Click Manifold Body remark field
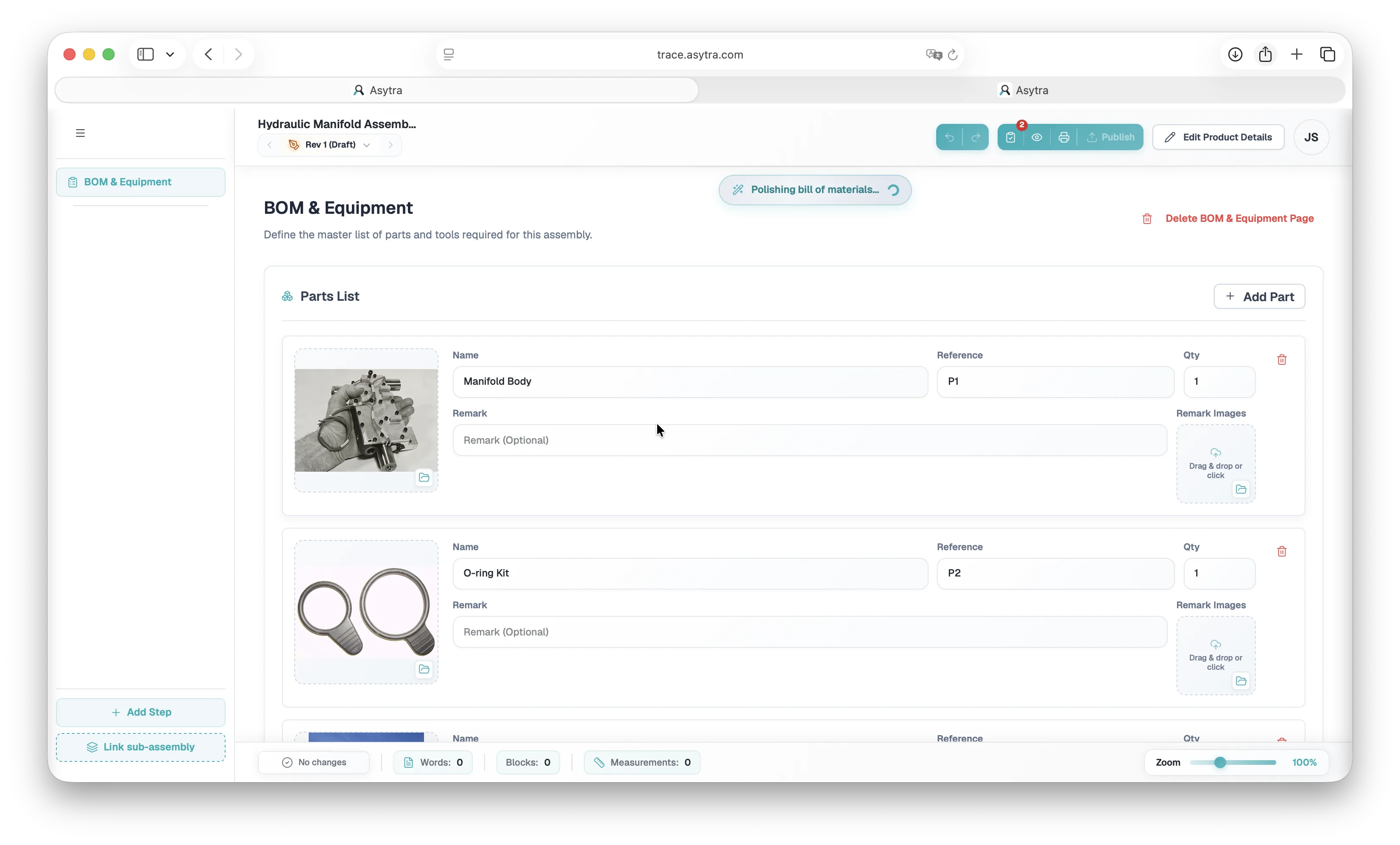Screen dimensions: 1400x845 pyautogui.click(x=810, y=440)
